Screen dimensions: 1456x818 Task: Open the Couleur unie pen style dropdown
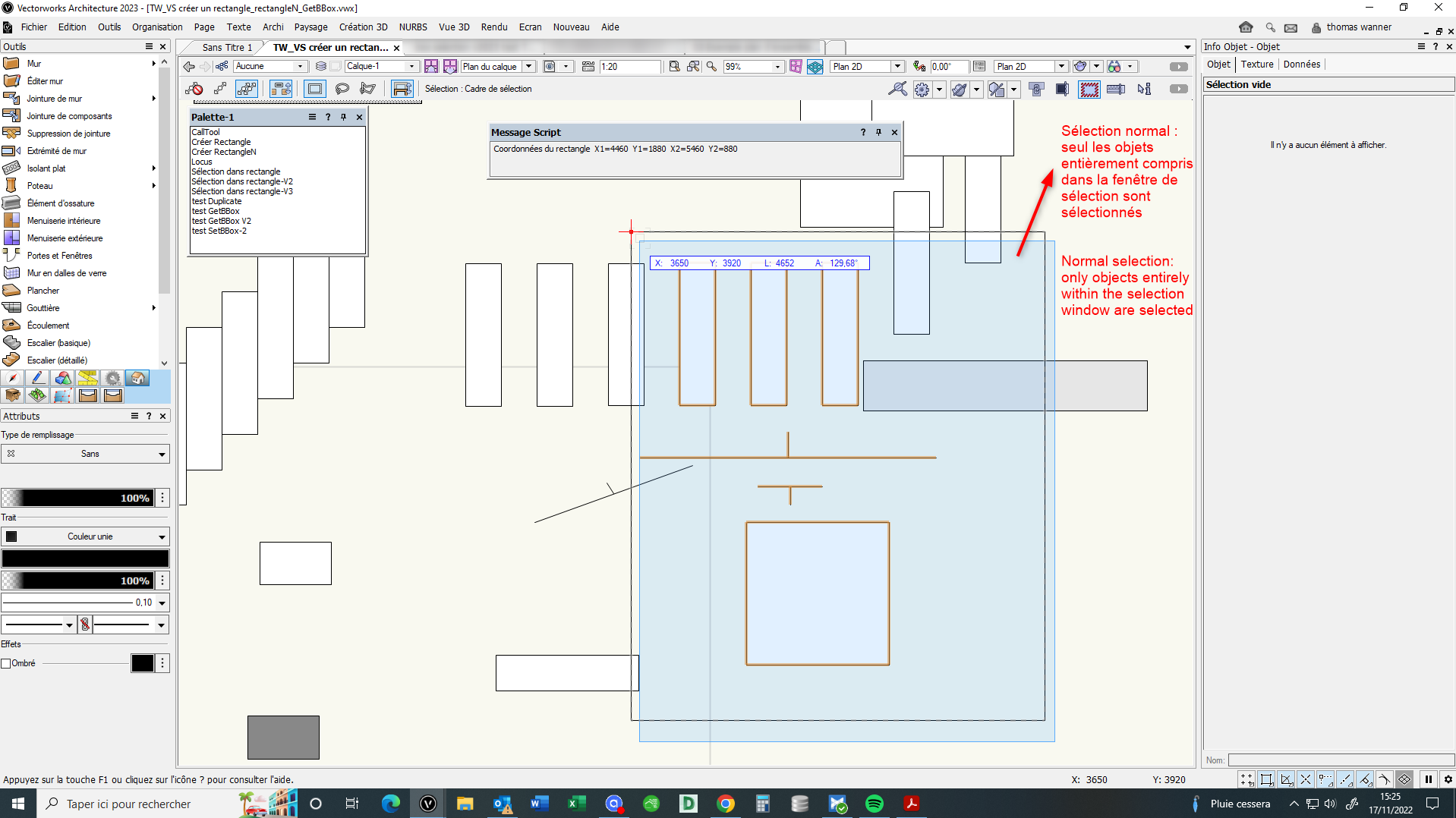click(85, 536)
